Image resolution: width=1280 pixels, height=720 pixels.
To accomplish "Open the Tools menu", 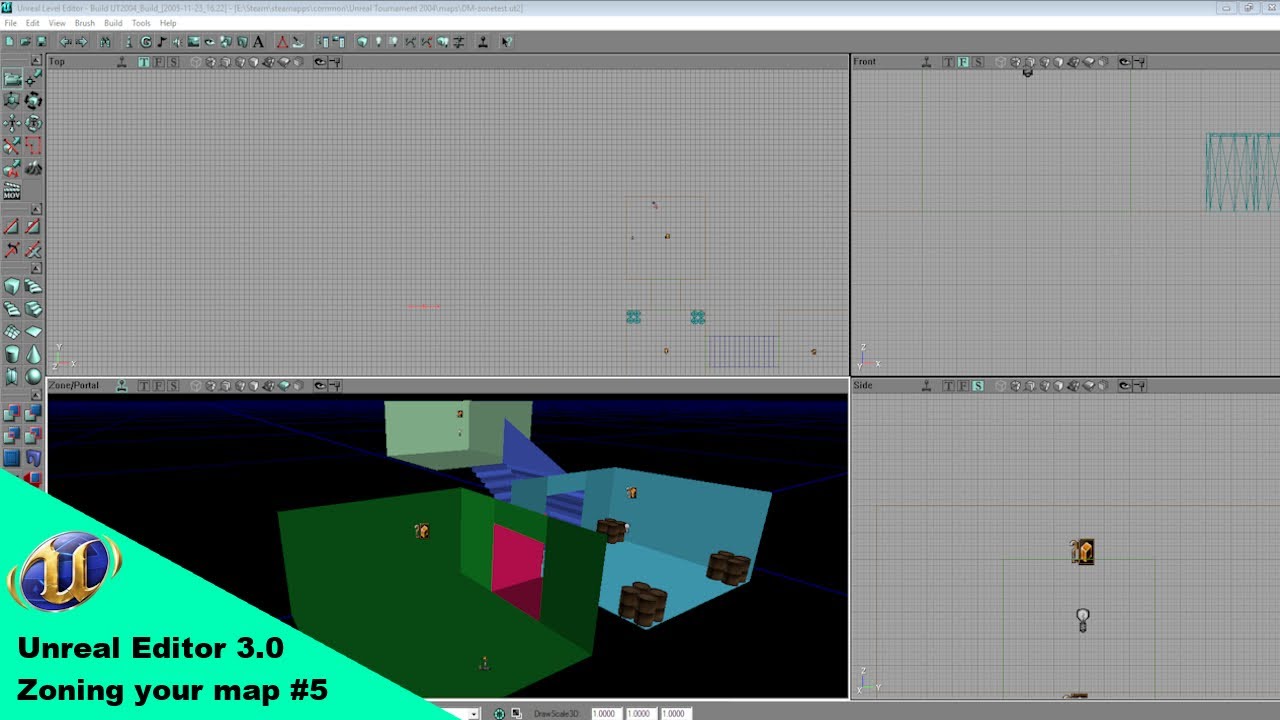I will tap(141, 23).
